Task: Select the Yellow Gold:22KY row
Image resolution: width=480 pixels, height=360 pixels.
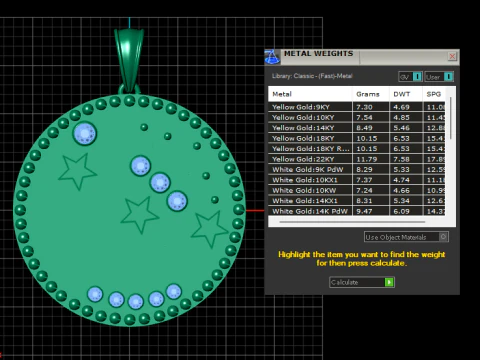Action: pos(357,159)
